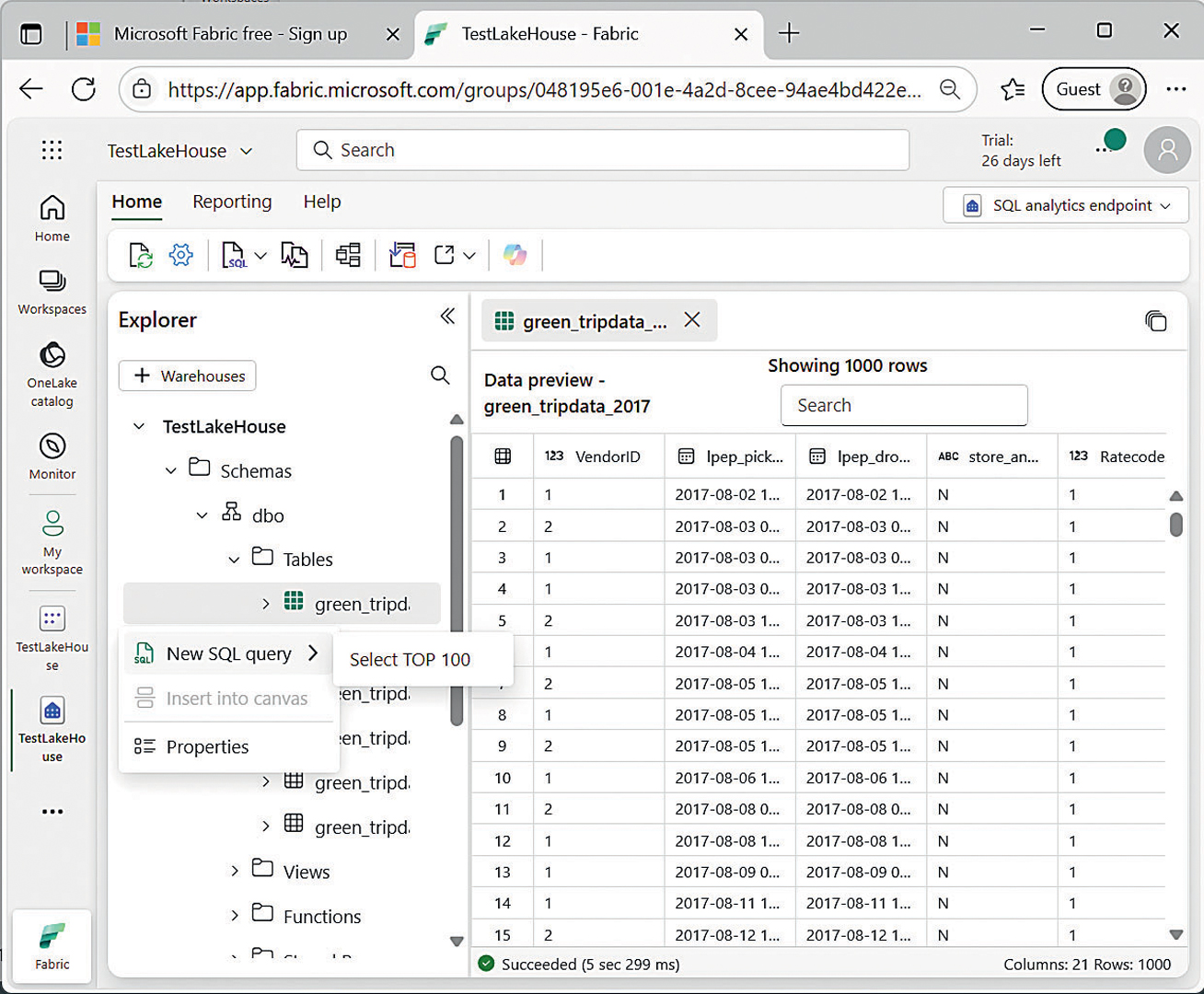
Task: Click the data preview Search field
Action: click(x=904, y=405)
